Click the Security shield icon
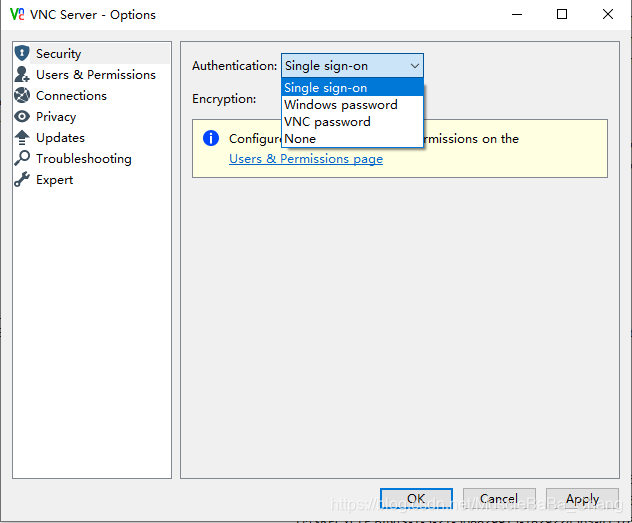632x523 pixels. click(22, 53)
